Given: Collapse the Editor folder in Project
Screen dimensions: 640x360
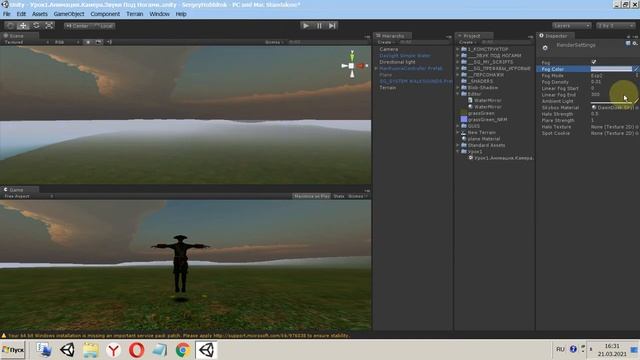Looking at the screenshot, I should tap(458, 94).
